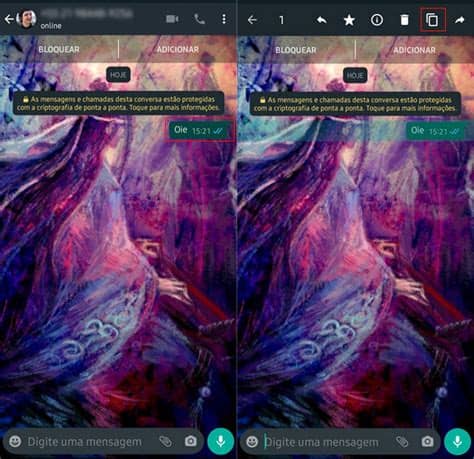Tap ADICIONAR in the right chat
474x459 pixels.
tap(414, 50)
